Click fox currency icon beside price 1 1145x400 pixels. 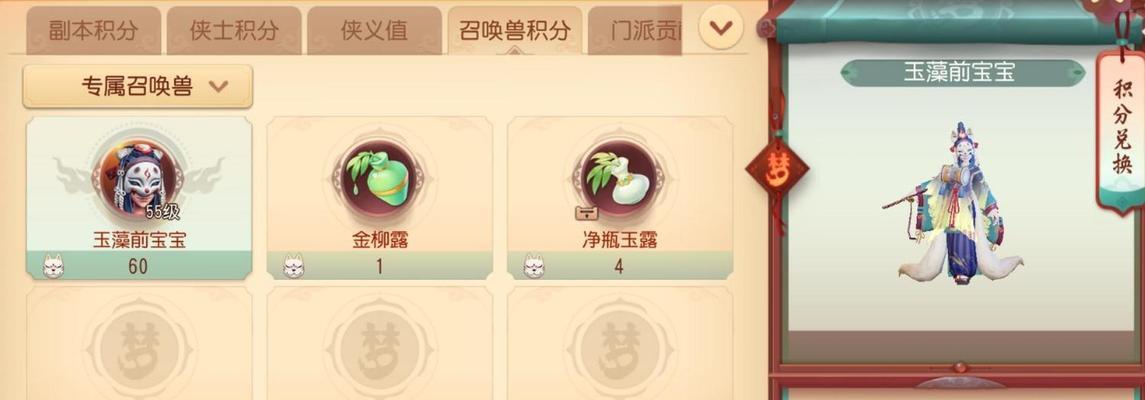294,266
